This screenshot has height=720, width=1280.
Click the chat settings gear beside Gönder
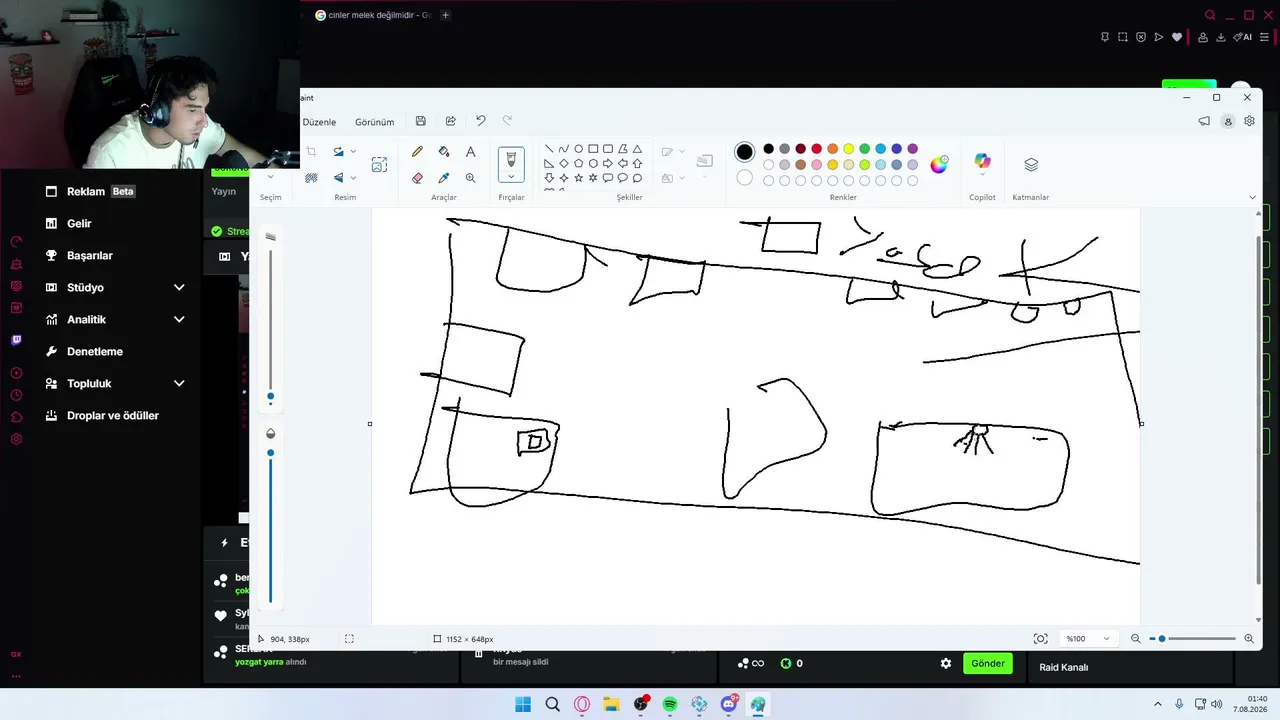[x=946, y=663]
